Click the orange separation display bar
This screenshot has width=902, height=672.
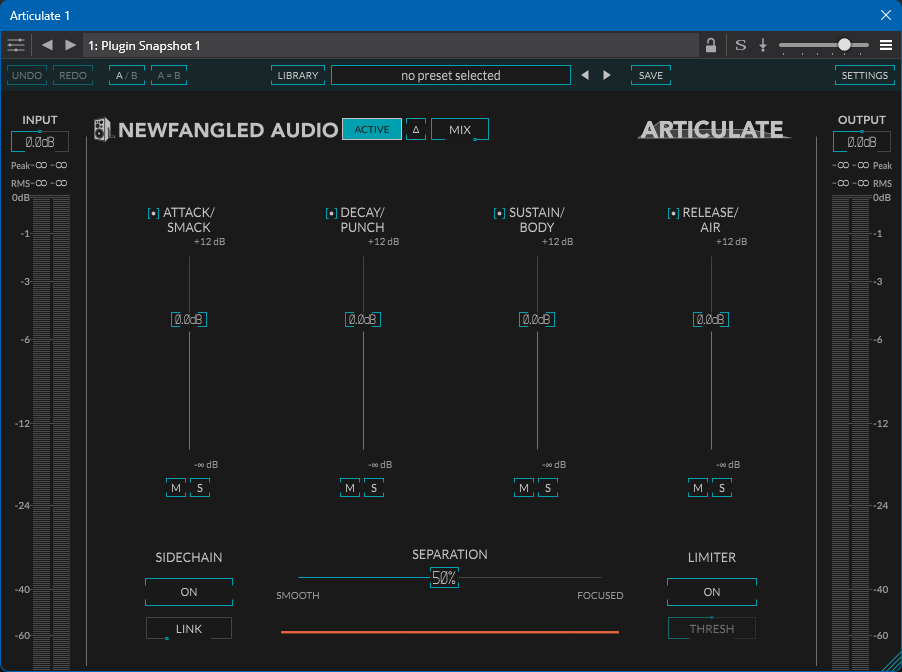coord(450,632)
